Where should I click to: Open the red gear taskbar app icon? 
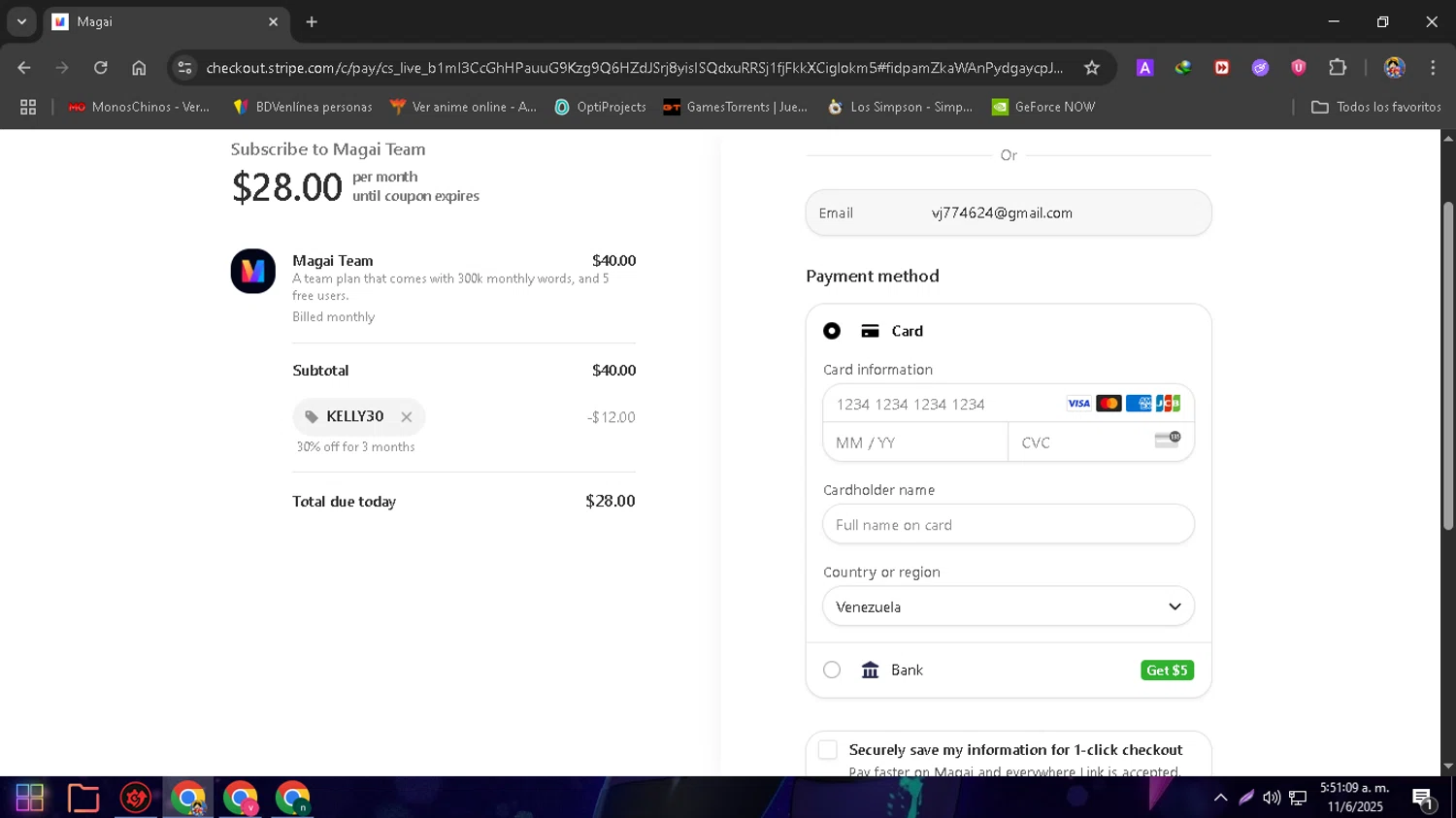(135, 798)
